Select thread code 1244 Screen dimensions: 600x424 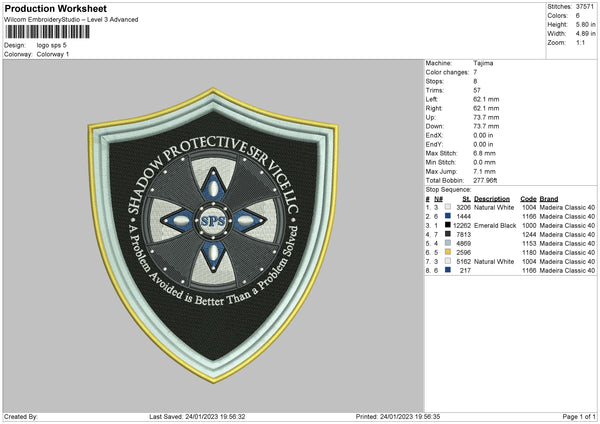click(529, 235)
